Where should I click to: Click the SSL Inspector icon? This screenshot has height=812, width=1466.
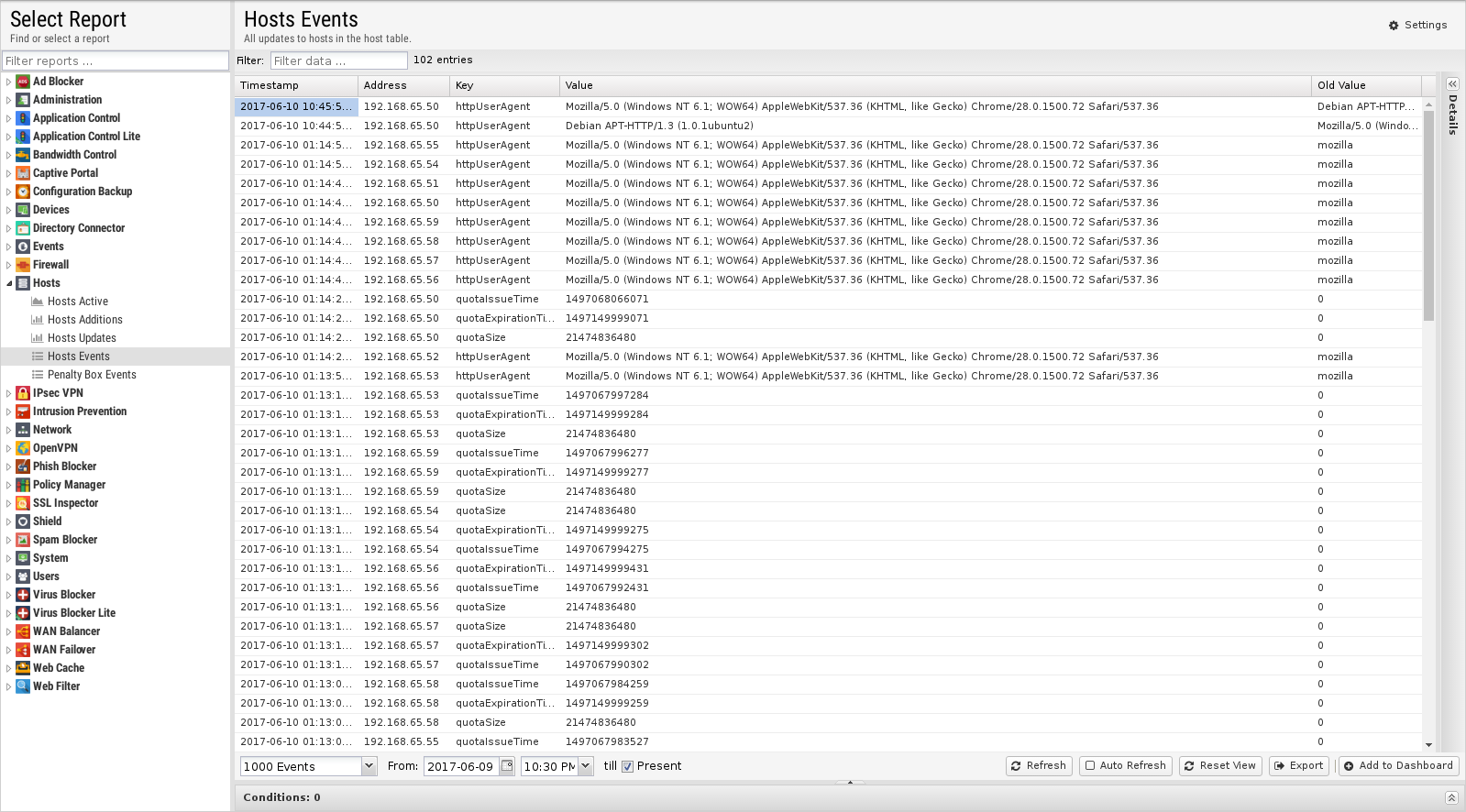(23, 503)
